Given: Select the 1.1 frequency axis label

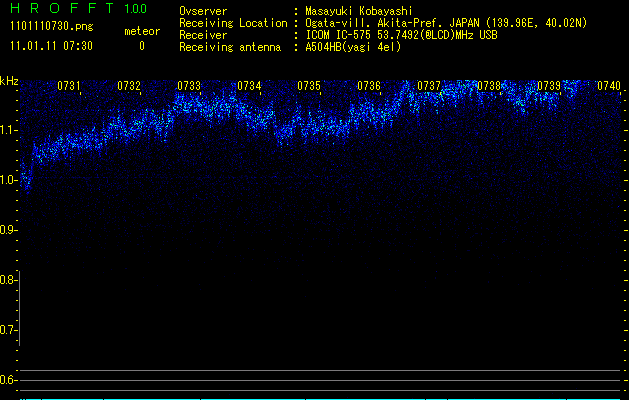Looking at the screenshot, I should pos(9,130).
